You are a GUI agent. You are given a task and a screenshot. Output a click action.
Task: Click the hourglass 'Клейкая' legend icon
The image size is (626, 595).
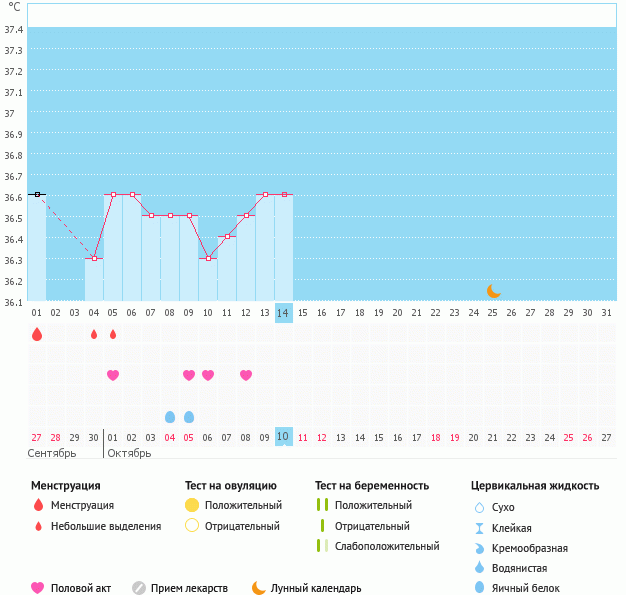pyautogui.click(x=480, y=528)
